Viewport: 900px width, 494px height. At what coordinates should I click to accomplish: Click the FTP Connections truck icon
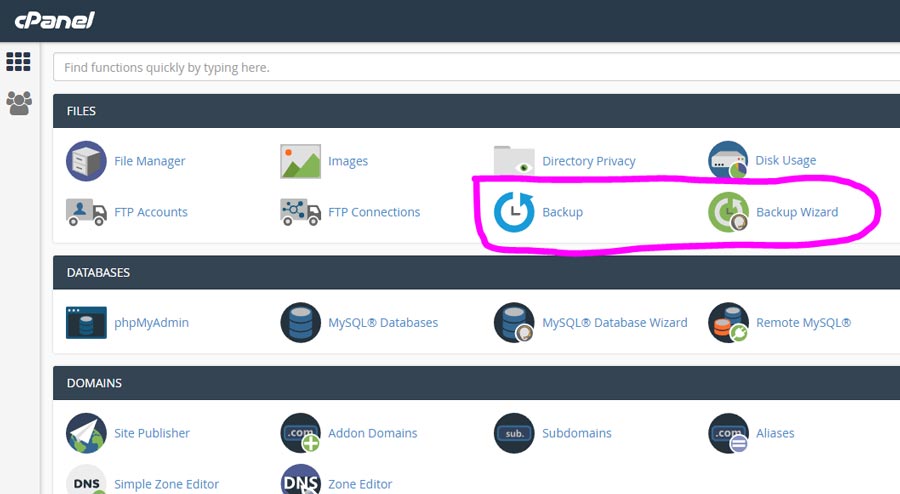point(300,212)
